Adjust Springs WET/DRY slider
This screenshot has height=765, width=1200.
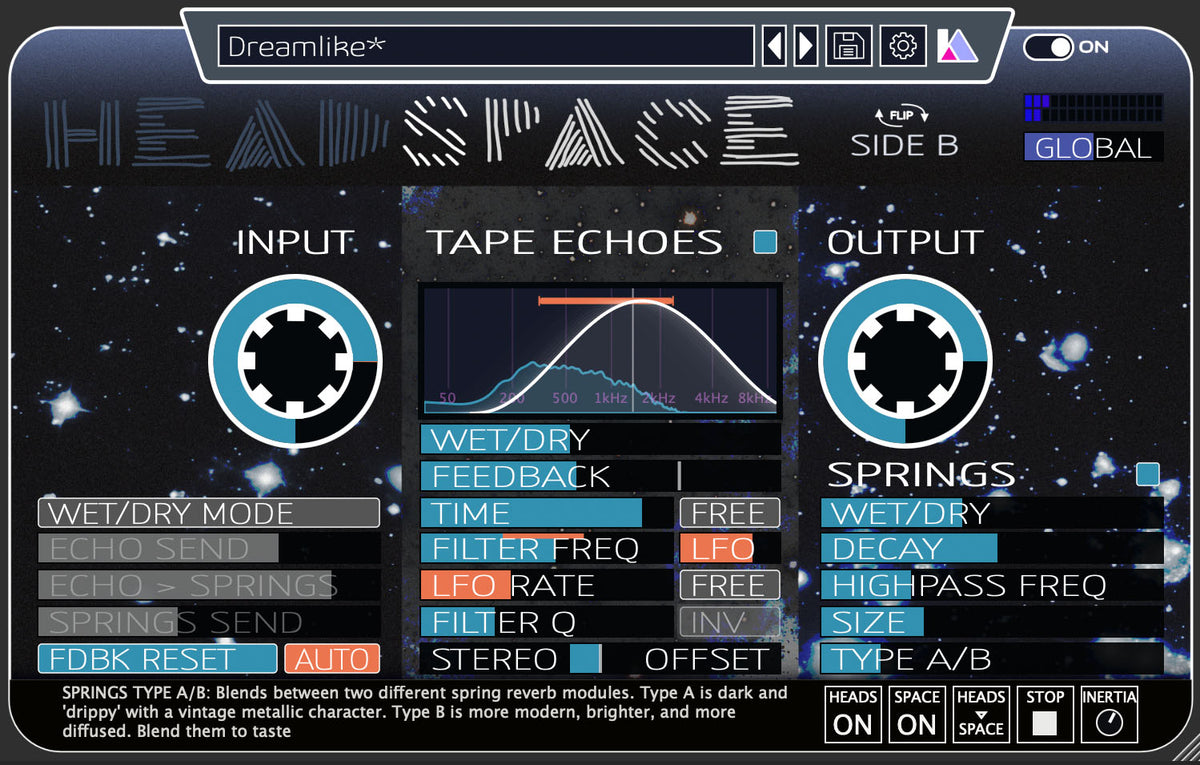992,513
